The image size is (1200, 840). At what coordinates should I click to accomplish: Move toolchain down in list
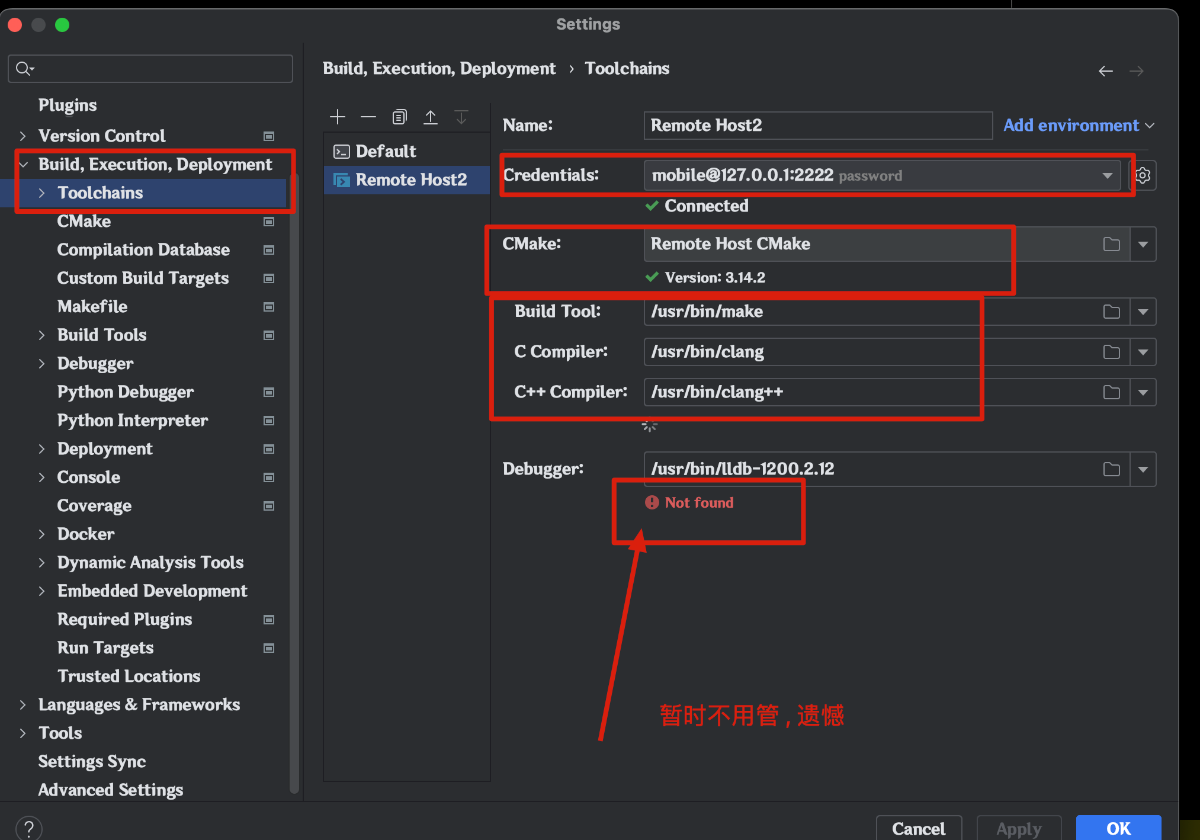pyautogui.click(x=461, y=117)
